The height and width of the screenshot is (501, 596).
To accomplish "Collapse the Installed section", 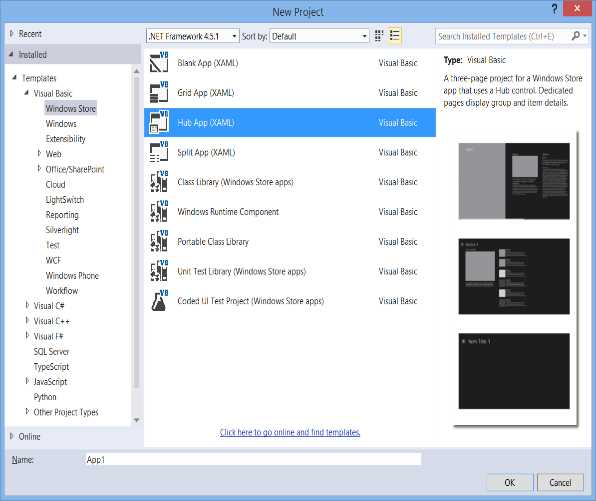I will coord(11,55).
